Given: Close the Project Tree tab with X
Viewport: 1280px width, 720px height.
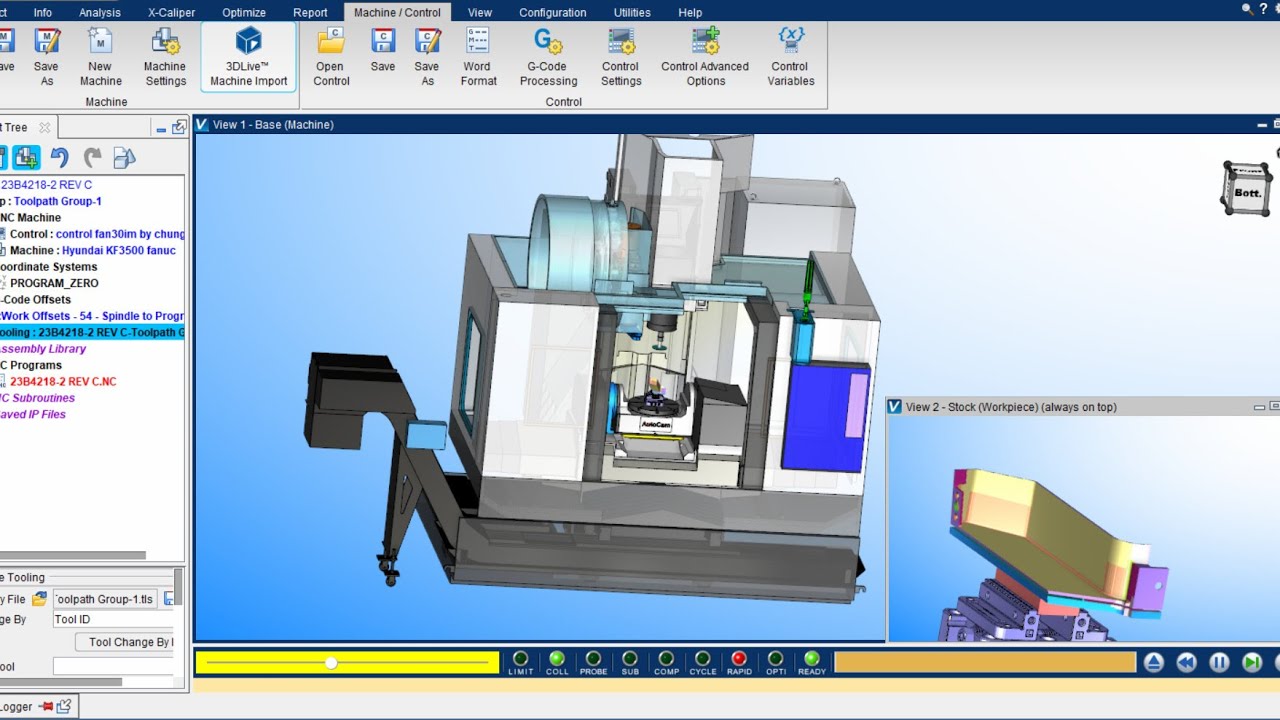Looking at the screenshot, I should click(x=44, y=127).
